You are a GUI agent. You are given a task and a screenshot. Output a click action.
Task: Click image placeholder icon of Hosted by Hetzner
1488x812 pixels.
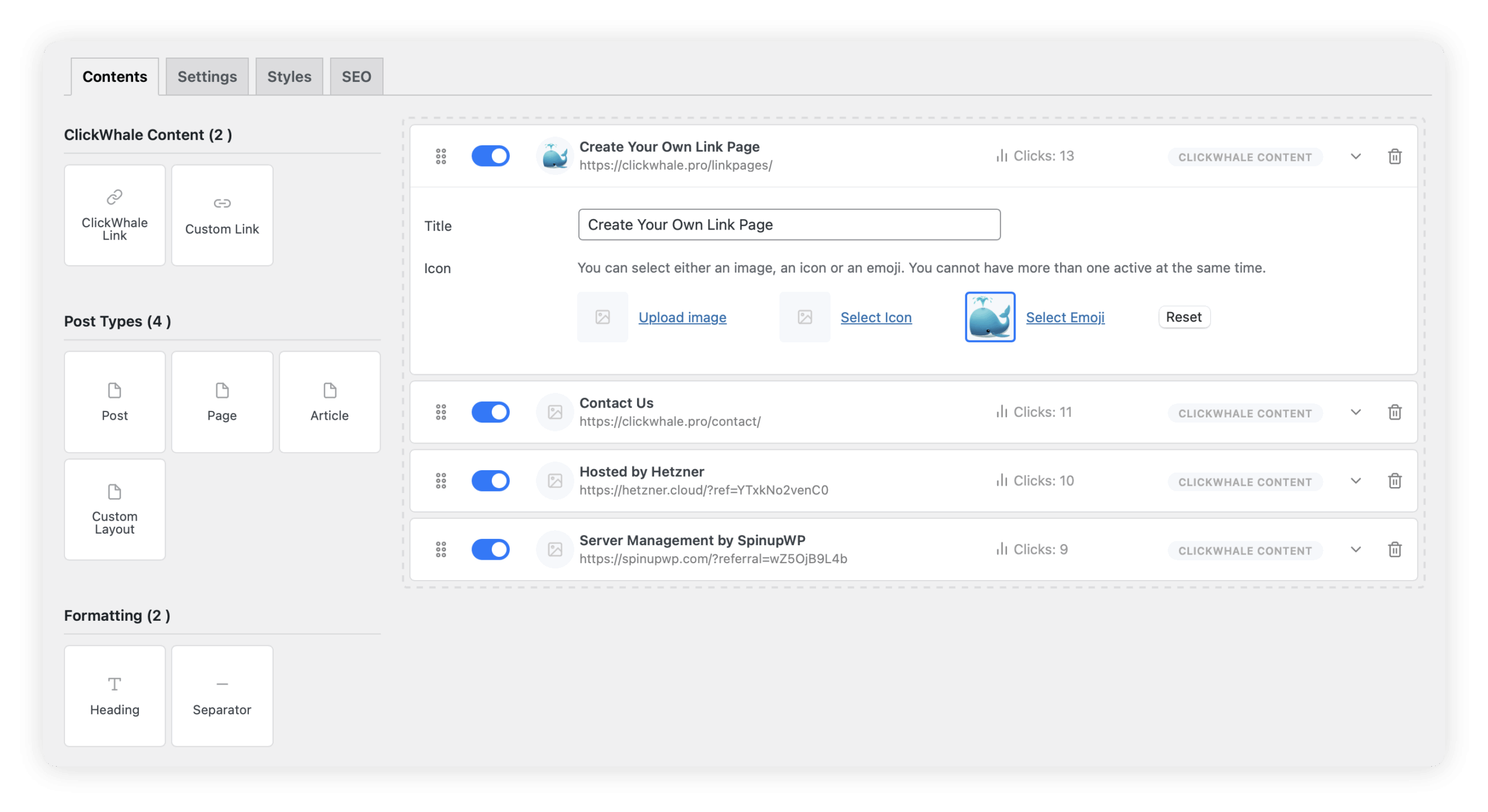555,481
